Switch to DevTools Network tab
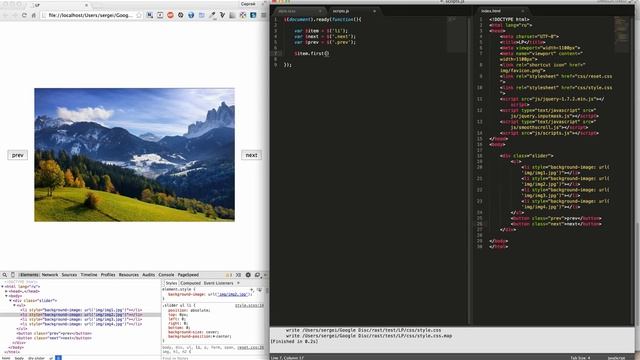 (x=50, y=275)
